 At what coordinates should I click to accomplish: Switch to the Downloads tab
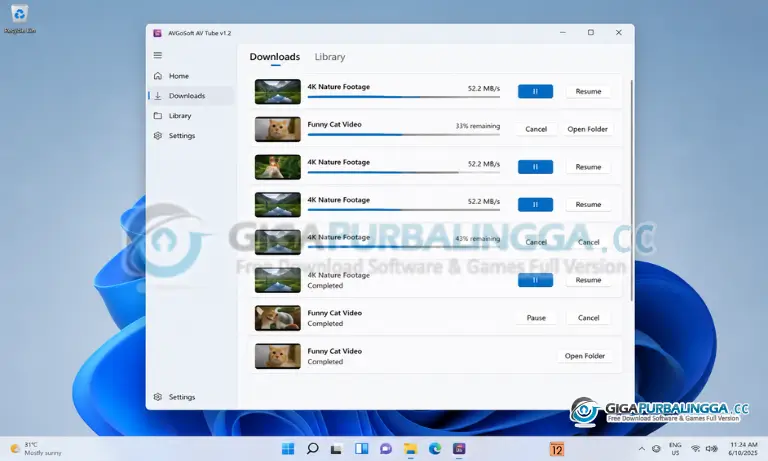(x=275, y=57)
